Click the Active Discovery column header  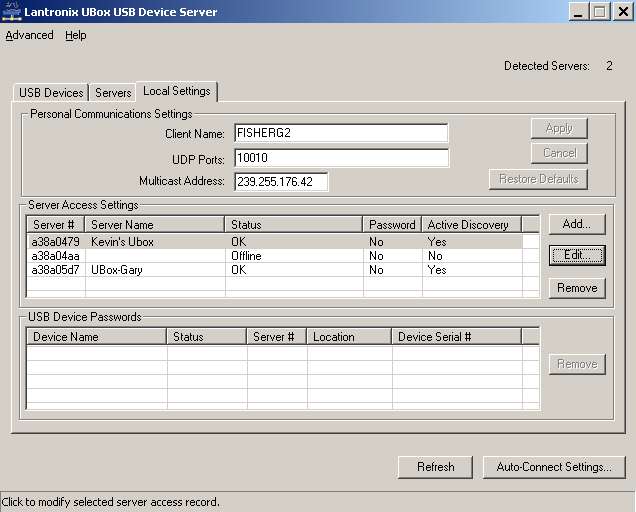coord(470,225)
